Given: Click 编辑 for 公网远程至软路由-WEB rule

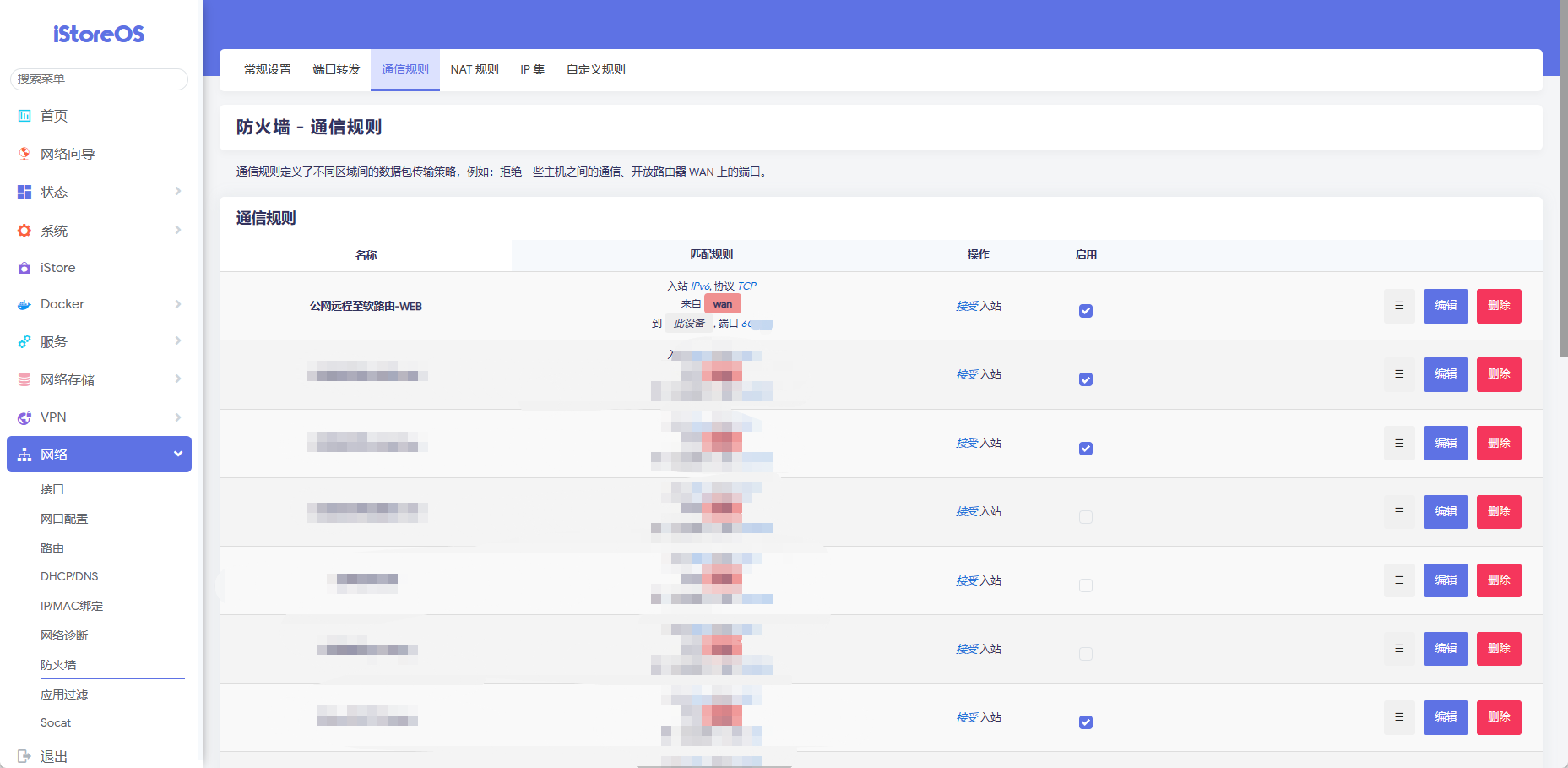Looking at the screenshot, I should 1446,306.
